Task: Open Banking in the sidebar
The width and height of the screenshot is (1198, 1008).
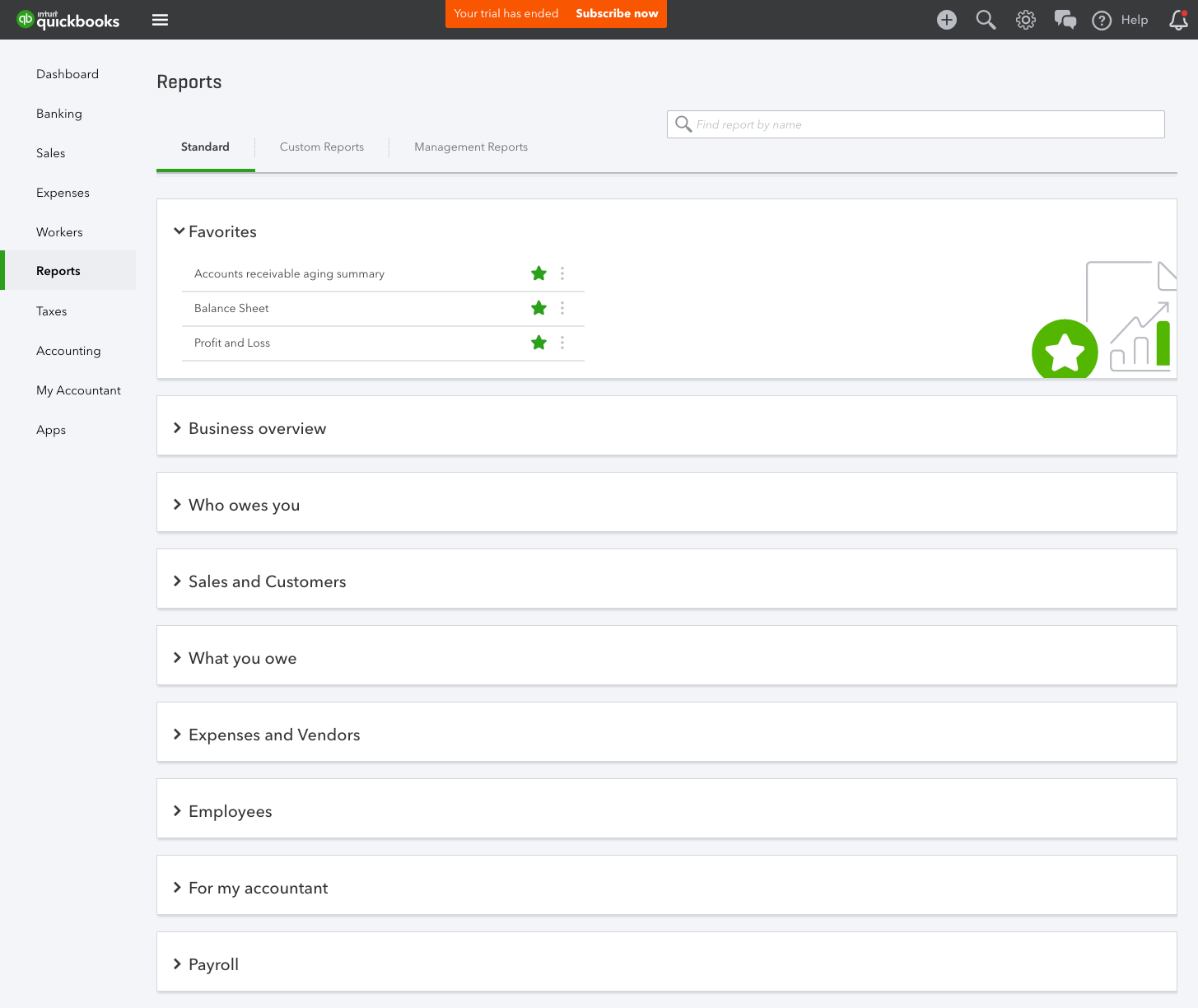Action: coord(59,114)
